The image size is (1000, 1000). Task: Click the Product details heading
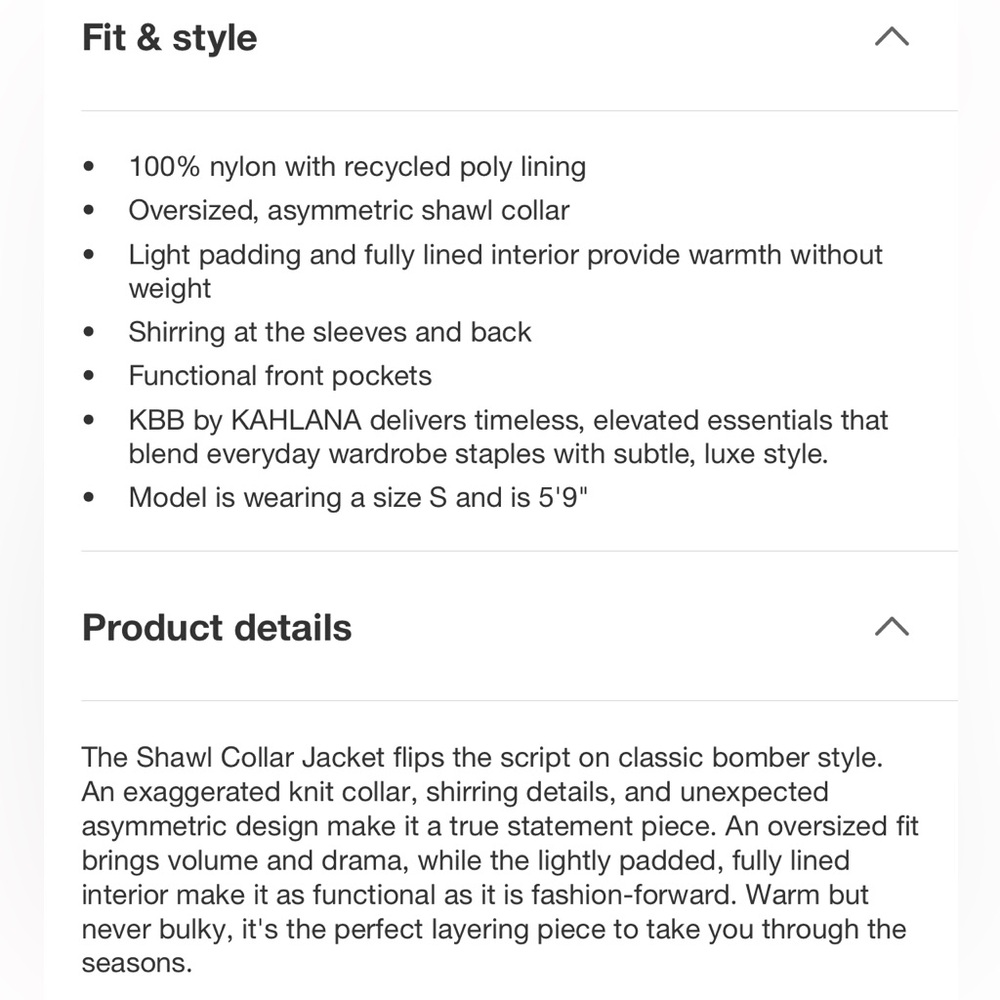coord(217,628)
